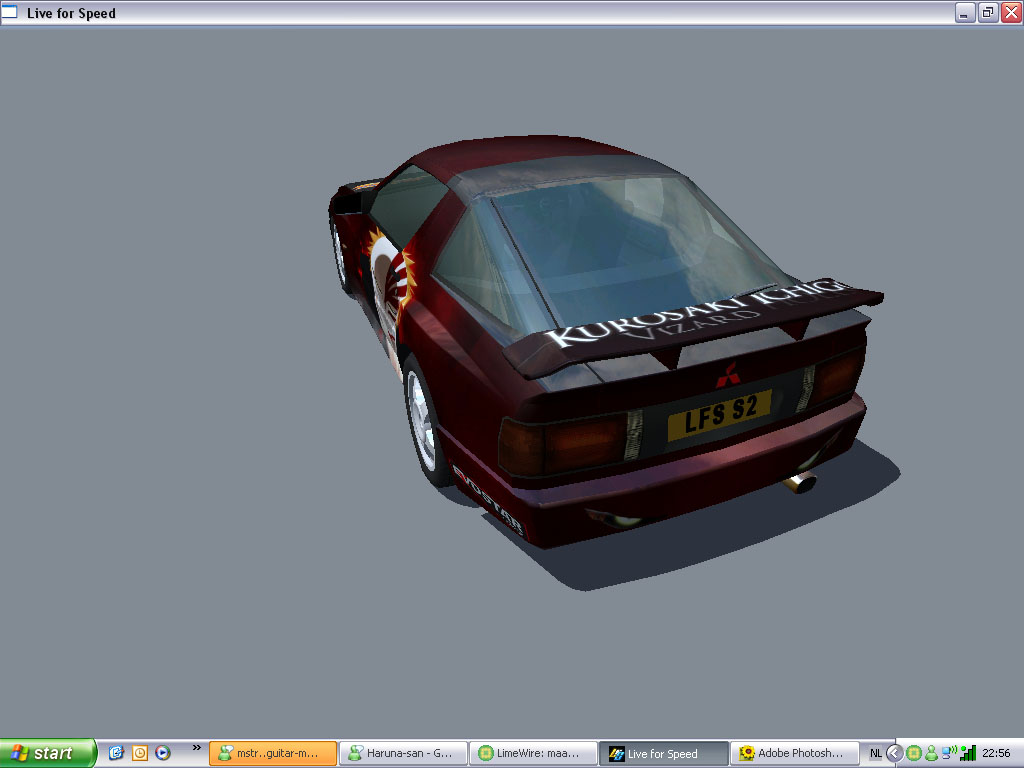Switch to Adobe Photoshop from taskbar
This screenshot has width=1024, height=768.
[x=793, y=754]
